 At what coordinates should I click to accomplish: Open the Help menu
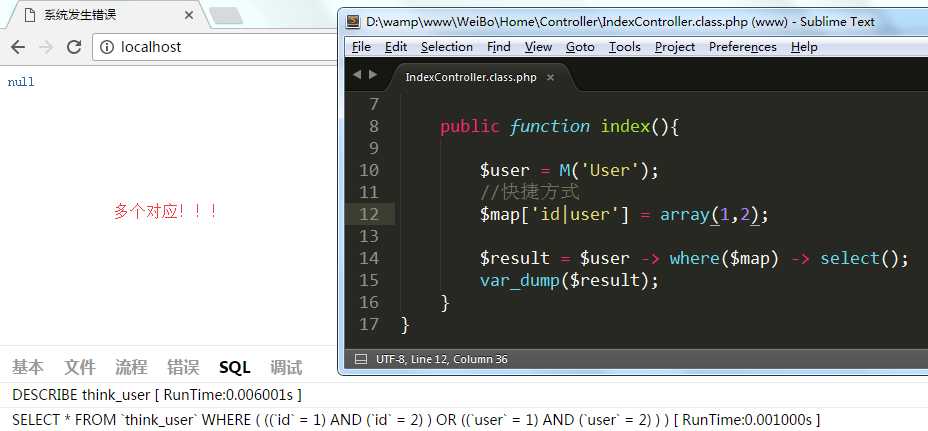[x=804, y=47]
